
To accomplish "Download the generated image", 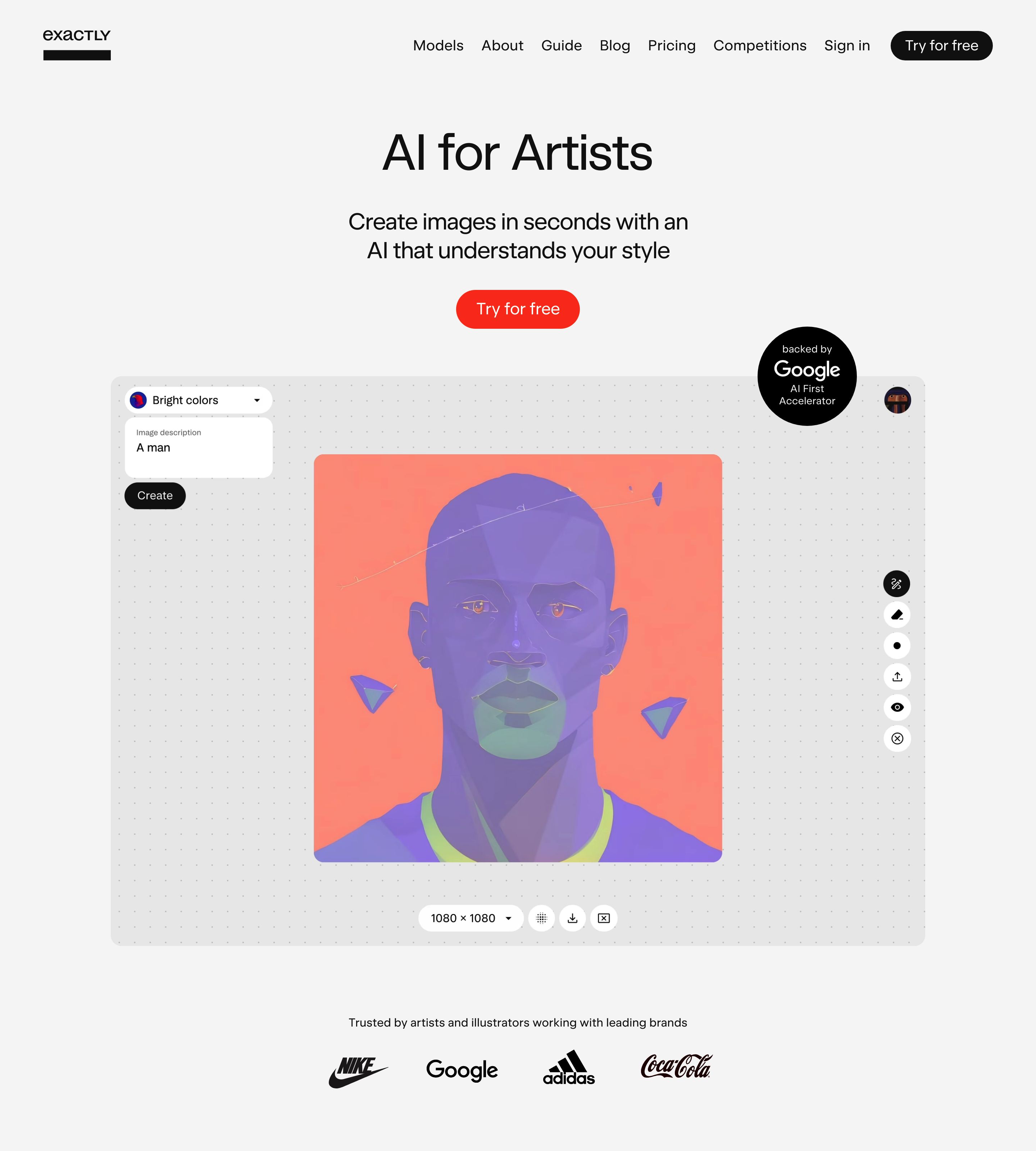I will [573, 918].
